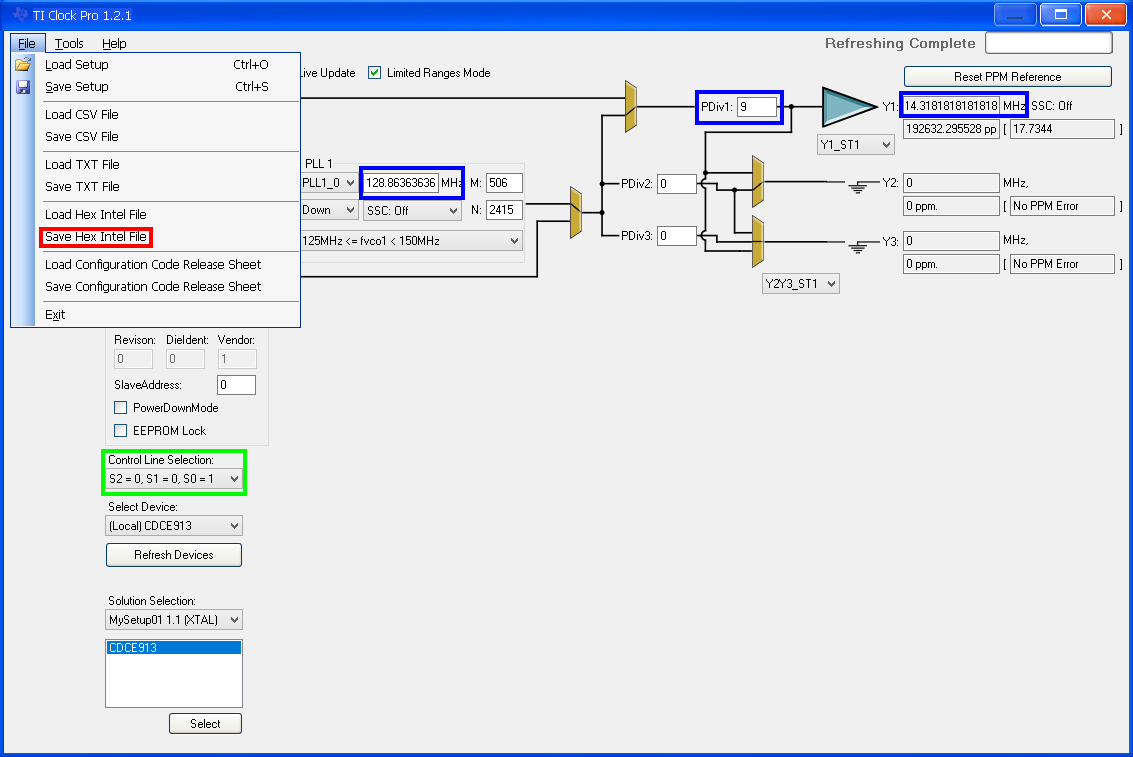Choose Save Setup from File menu

tap(155, 87)
